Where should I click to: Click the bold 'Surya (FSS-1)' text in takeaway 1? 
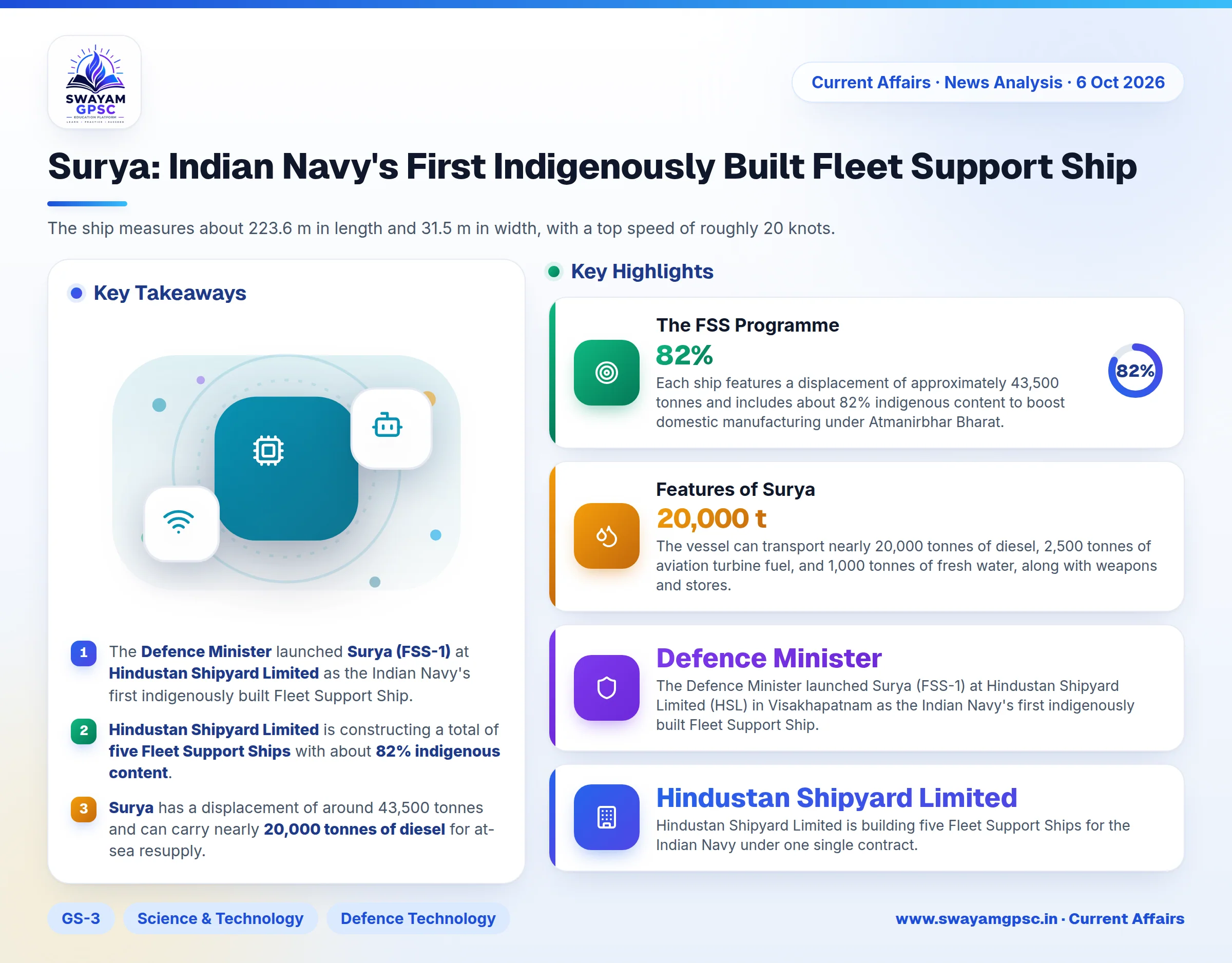399,651
